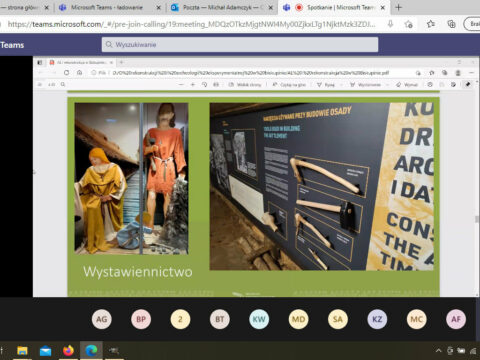The width and height of the screenshot is (480, 360).
Task: Click 'Widok strony' page view button
Action: [x=245, y=85]
